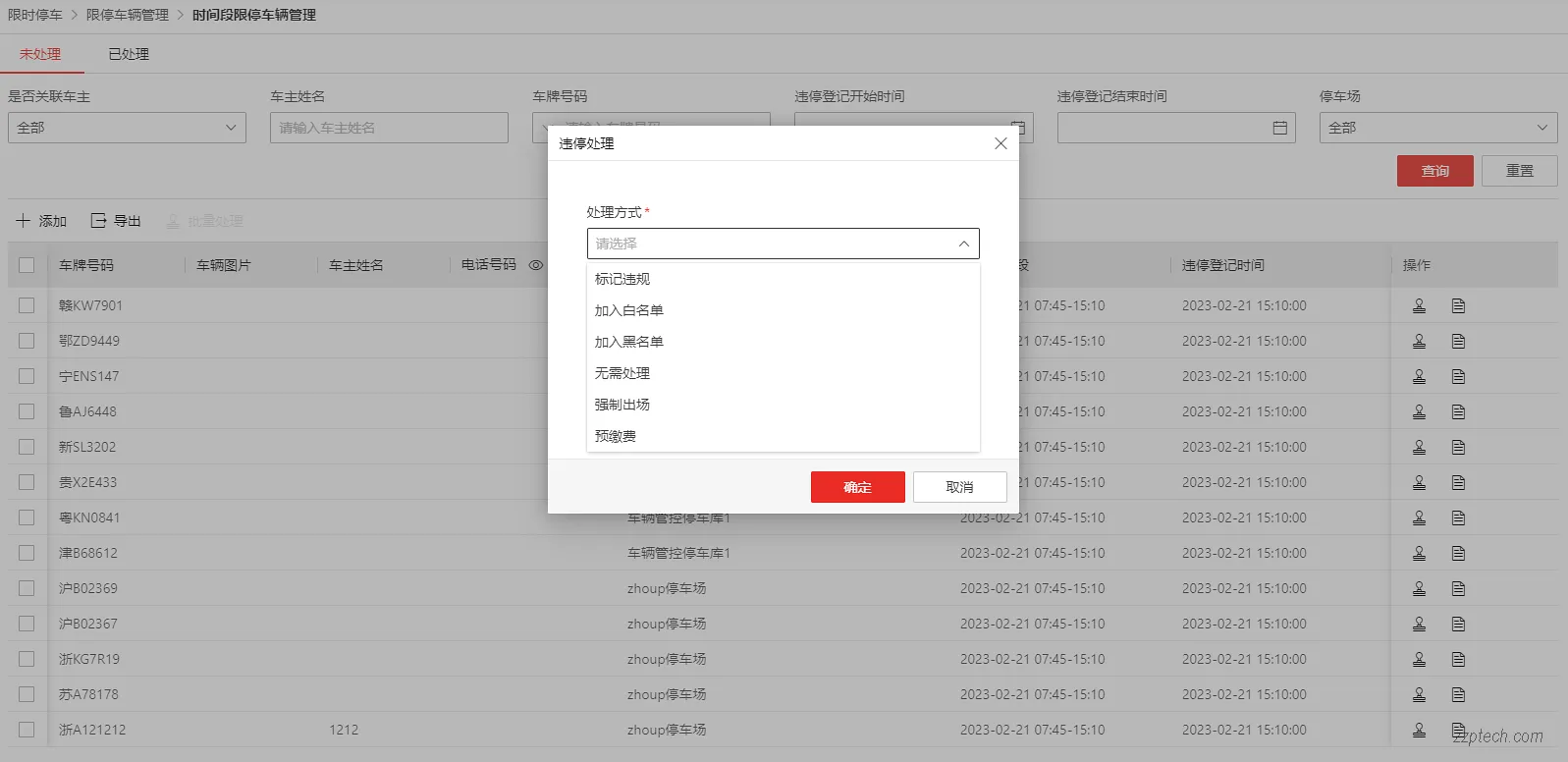Collapse the 处理方式 select box
This screenshot has height=762, width=1568.
[783, 244]
